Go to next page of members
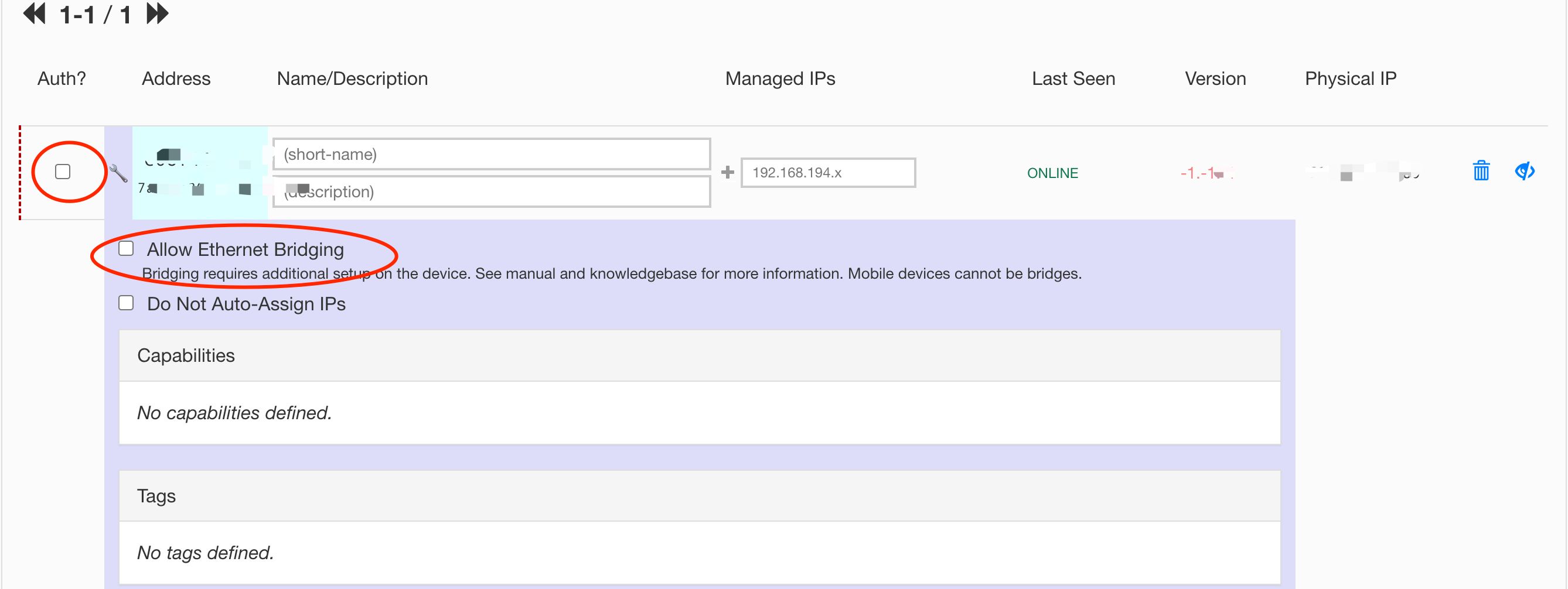Viewport: 1568px width, 589px height. coord(157,13)
